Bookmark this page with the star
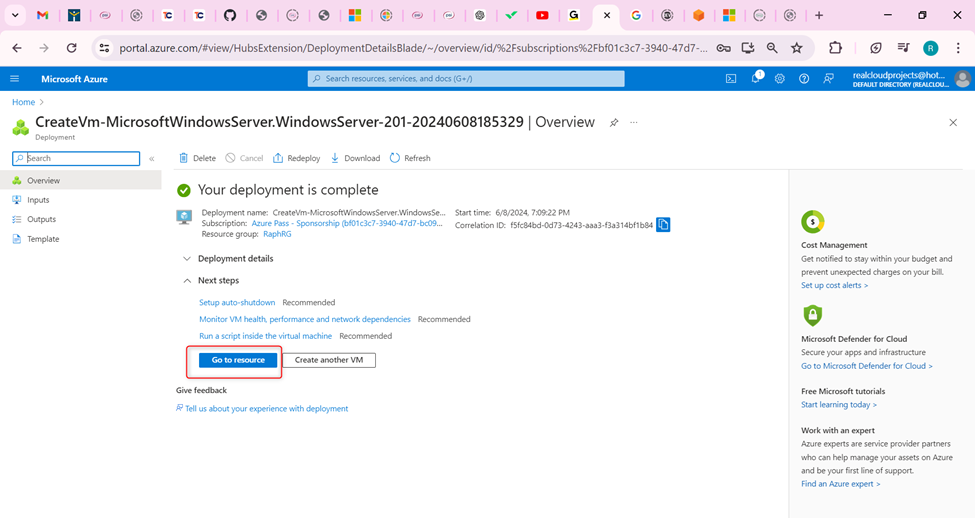 pyautogui.click(x=797, y=48)
